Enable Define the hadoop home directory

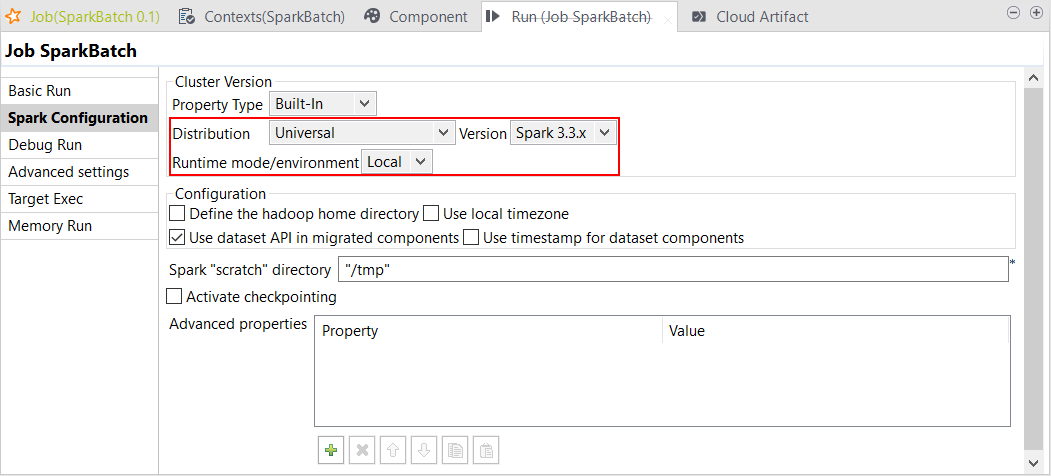[x=178, y=214]
